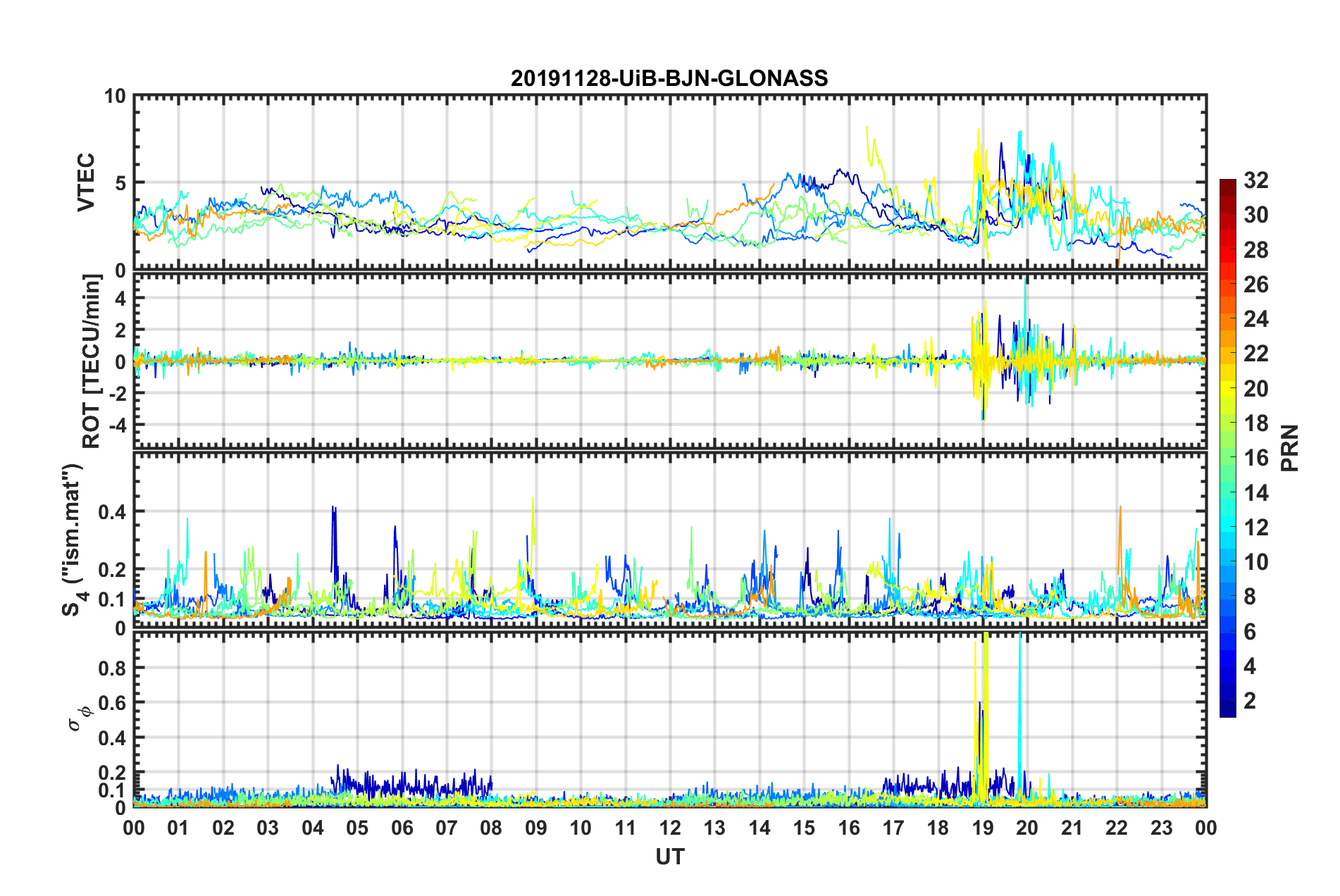Click the colorbar tick value 2

(1250, 701)
